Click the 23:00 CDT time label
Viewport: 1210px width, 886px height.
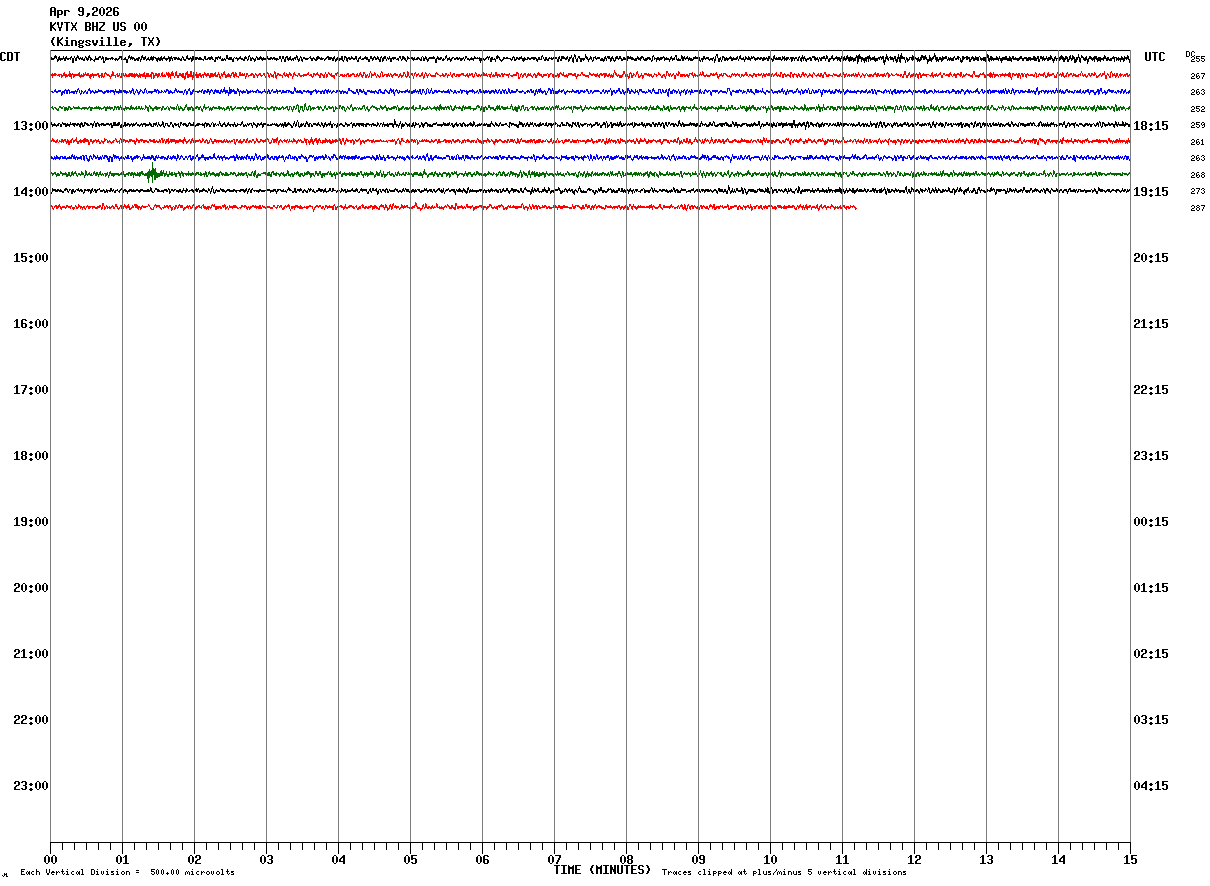tap(31, 785)
